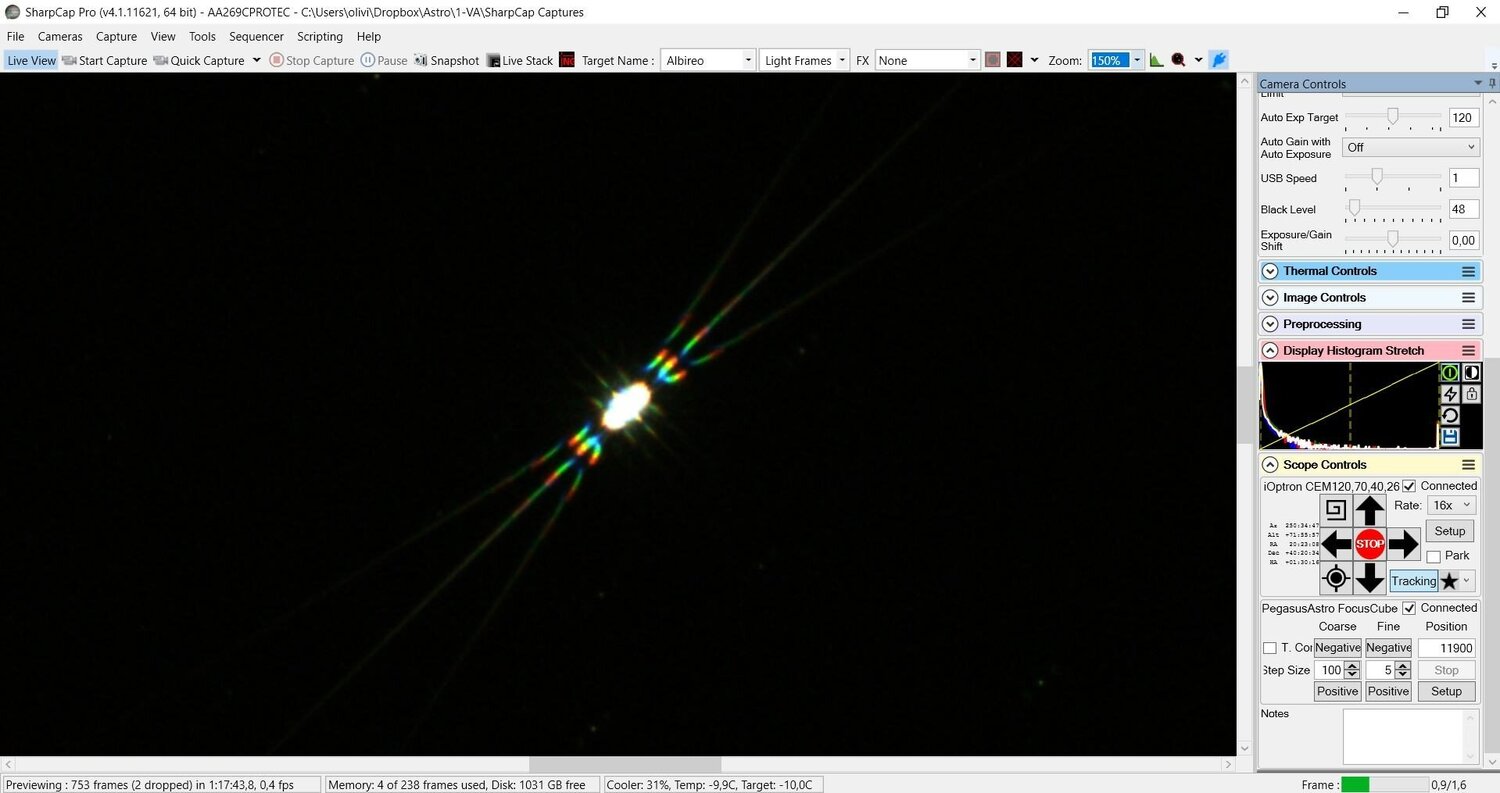The width and height of the screenshot is (1500, 793).
Task: Click the spiral search icon in Scope Controls
Action: (x=1336, y=510)
